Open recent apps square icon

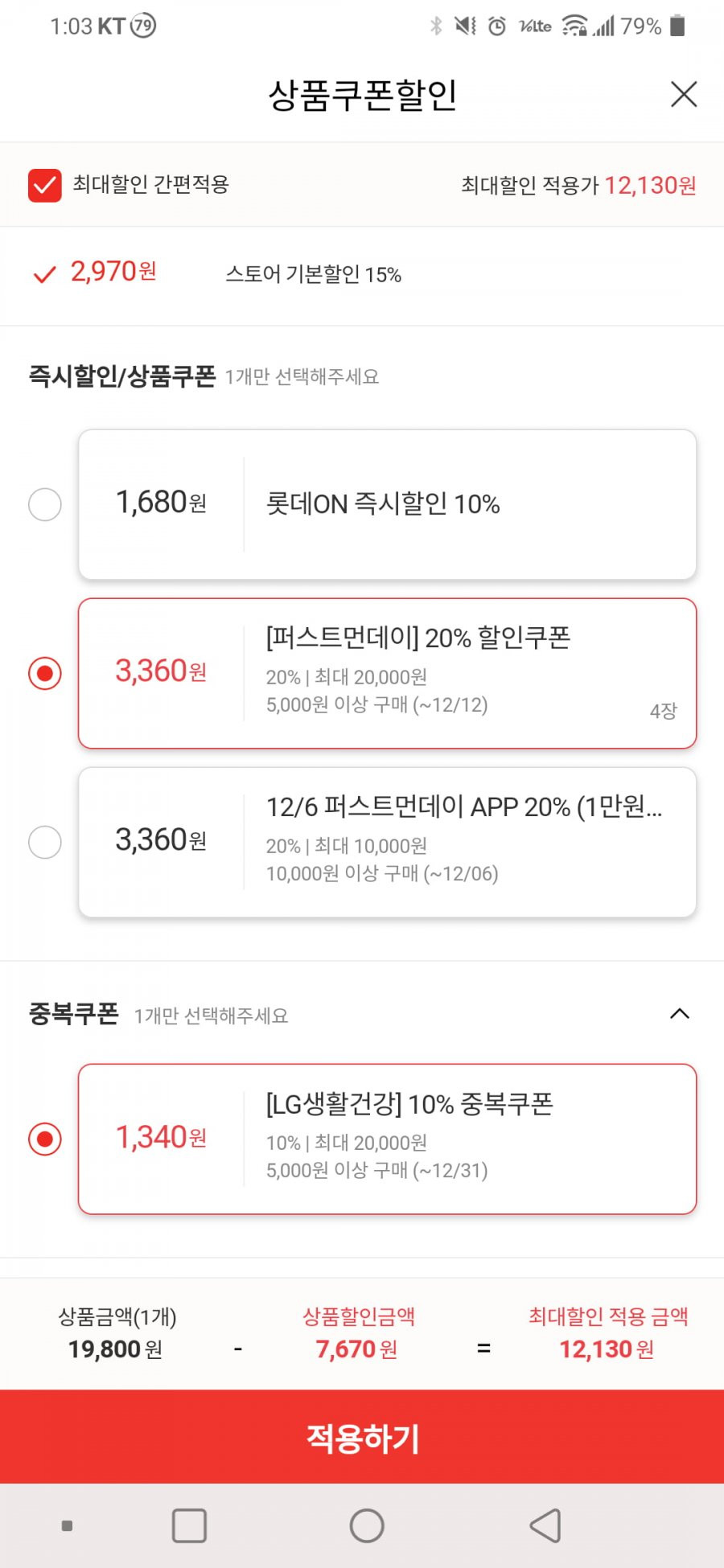[189, 1525]
